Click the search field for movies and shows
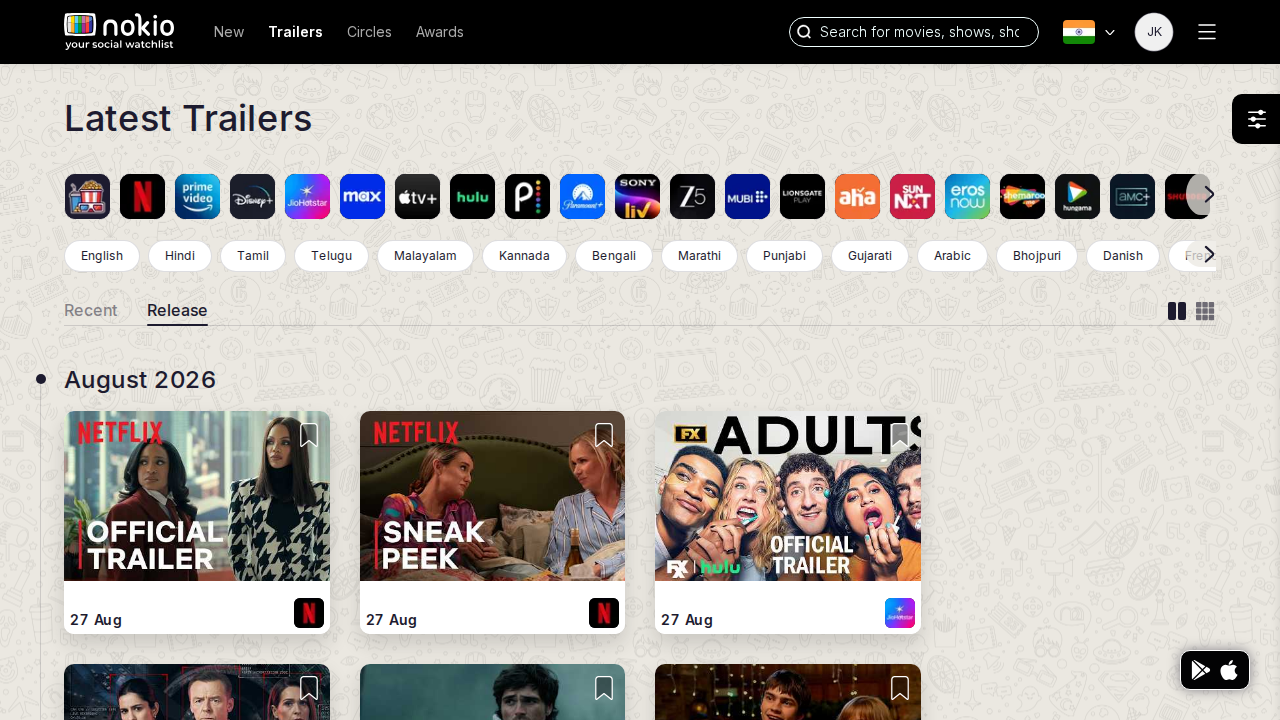This screenshot has height=720, width=1280. [914, 32]
